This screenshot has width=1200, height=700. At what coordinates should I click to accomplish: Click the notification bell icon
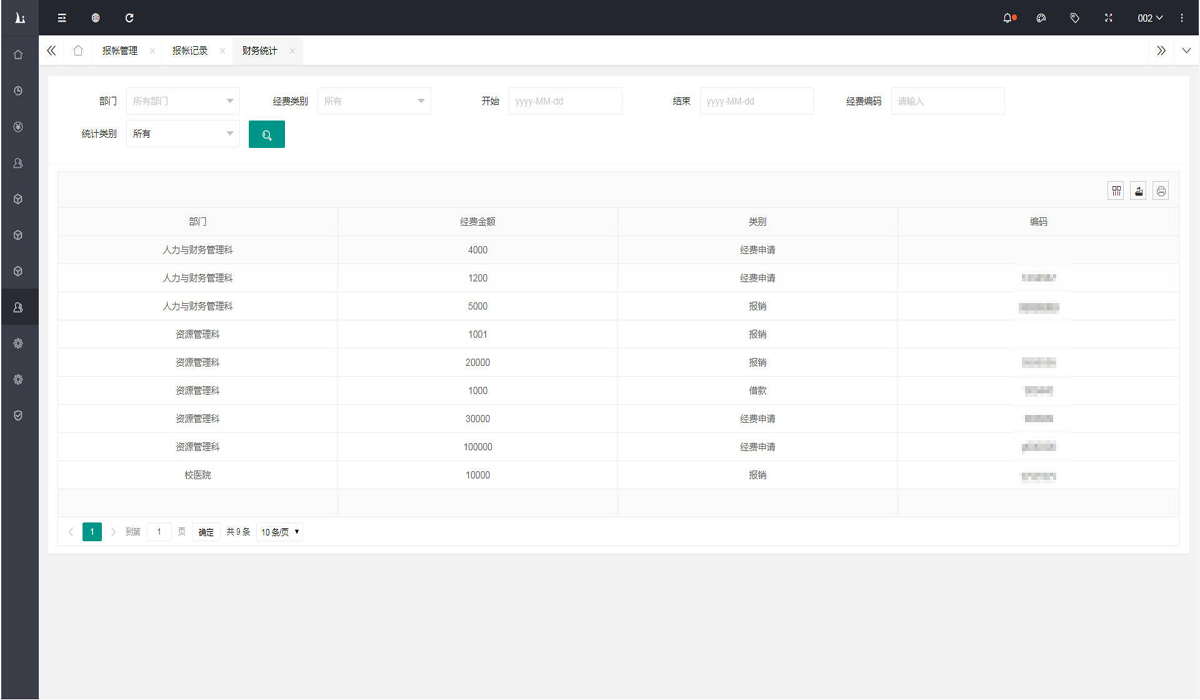[x=1008, y=18]
